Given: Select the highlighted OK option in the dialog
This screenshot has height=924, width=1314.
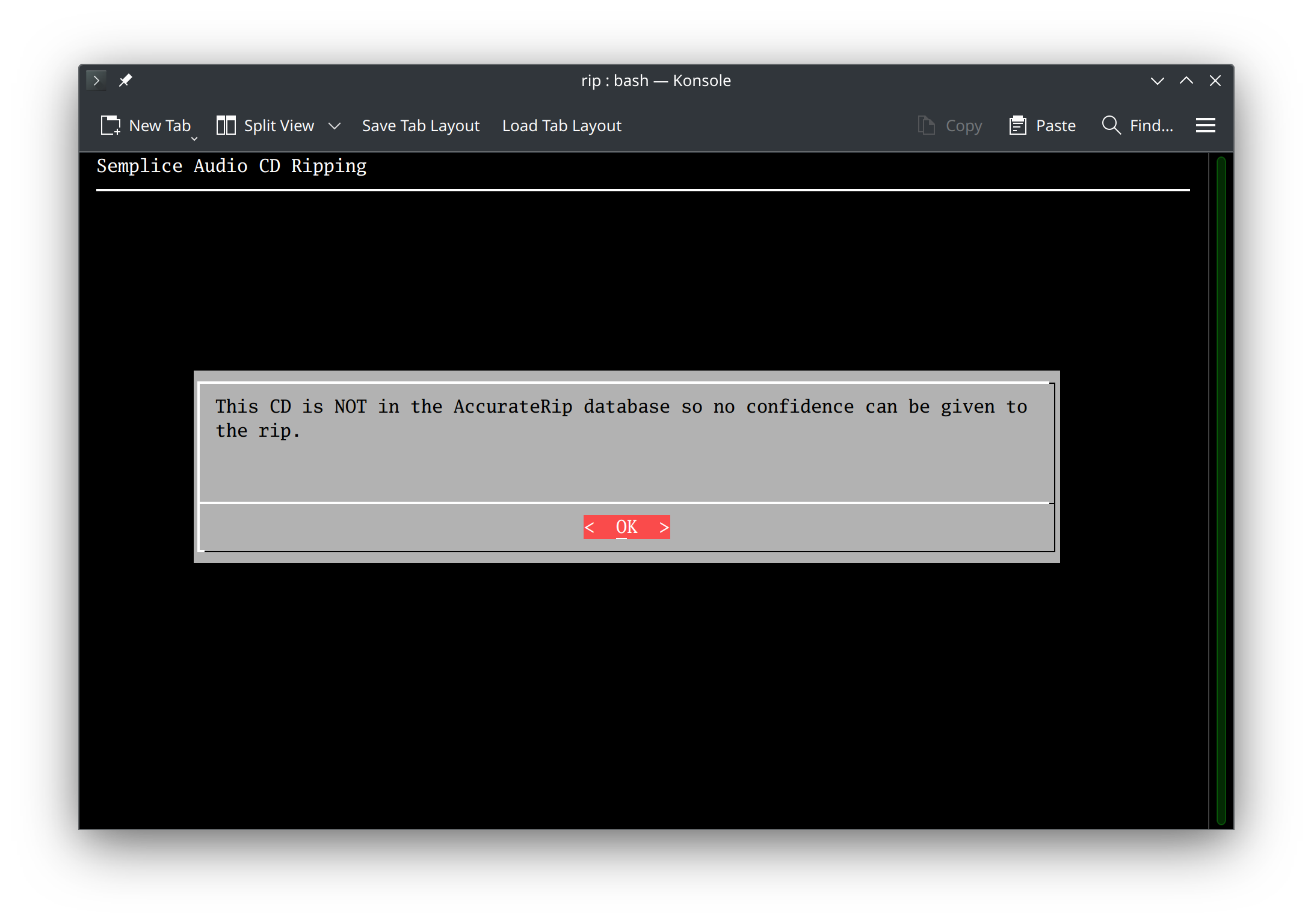Looking at the screenshot, I should click(x=626, y=526).
